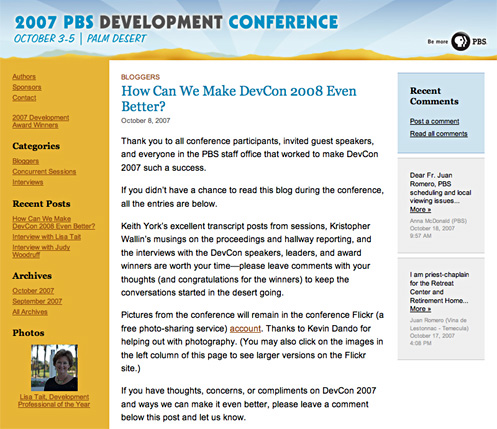Click the Lisa Tait photo thumbnail
This screenshot has height=429, width=497.
[x=54, y=368]
